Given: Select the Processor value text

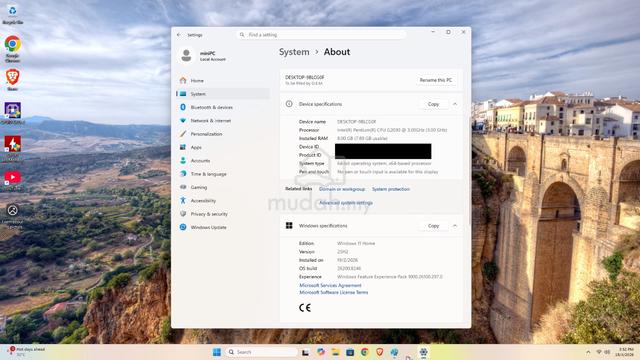Looking at the screenshot, I should (x=392, y=130).
